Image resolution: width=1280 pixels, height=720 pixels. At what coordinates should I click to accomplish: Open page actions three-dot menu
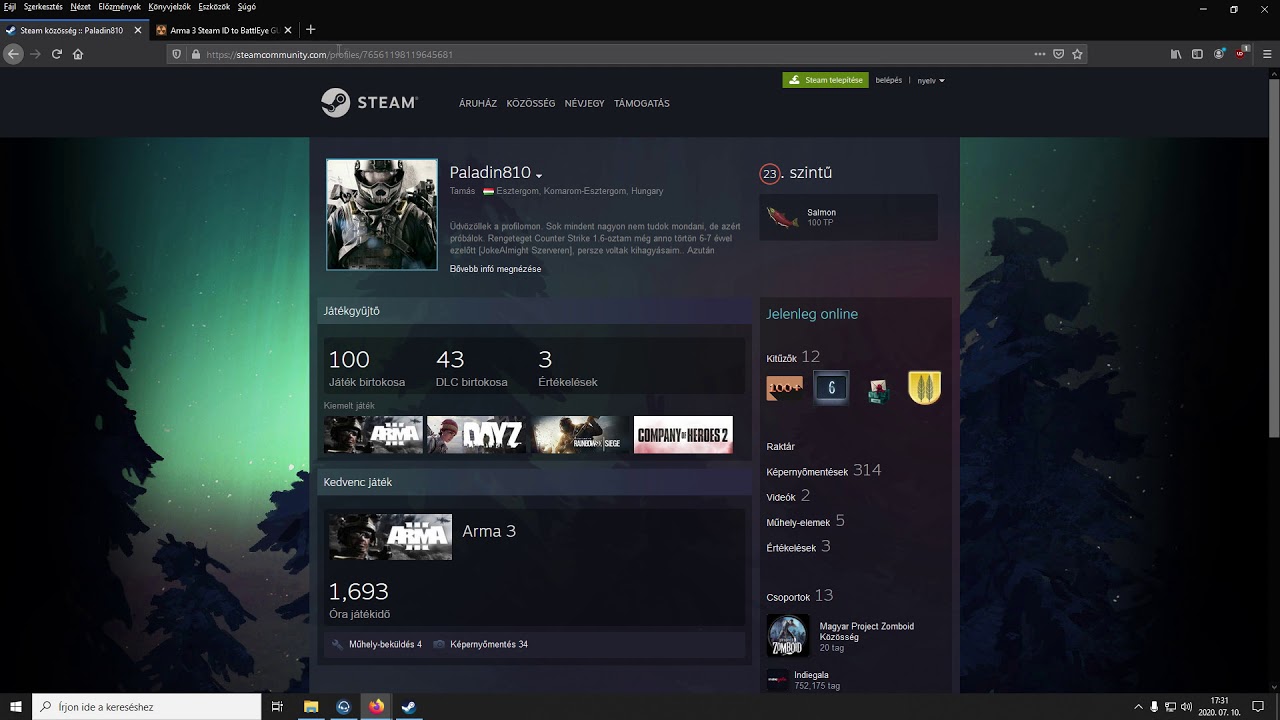[x=1040, y=54]
